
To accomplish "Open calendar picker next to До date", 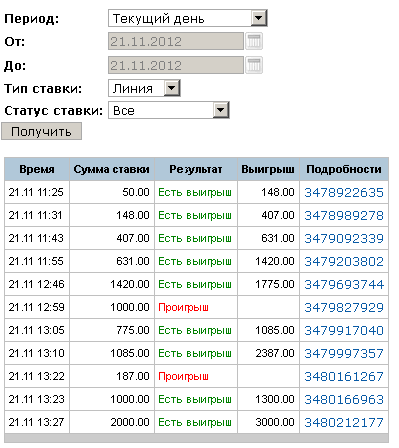I will coord(254,65).
